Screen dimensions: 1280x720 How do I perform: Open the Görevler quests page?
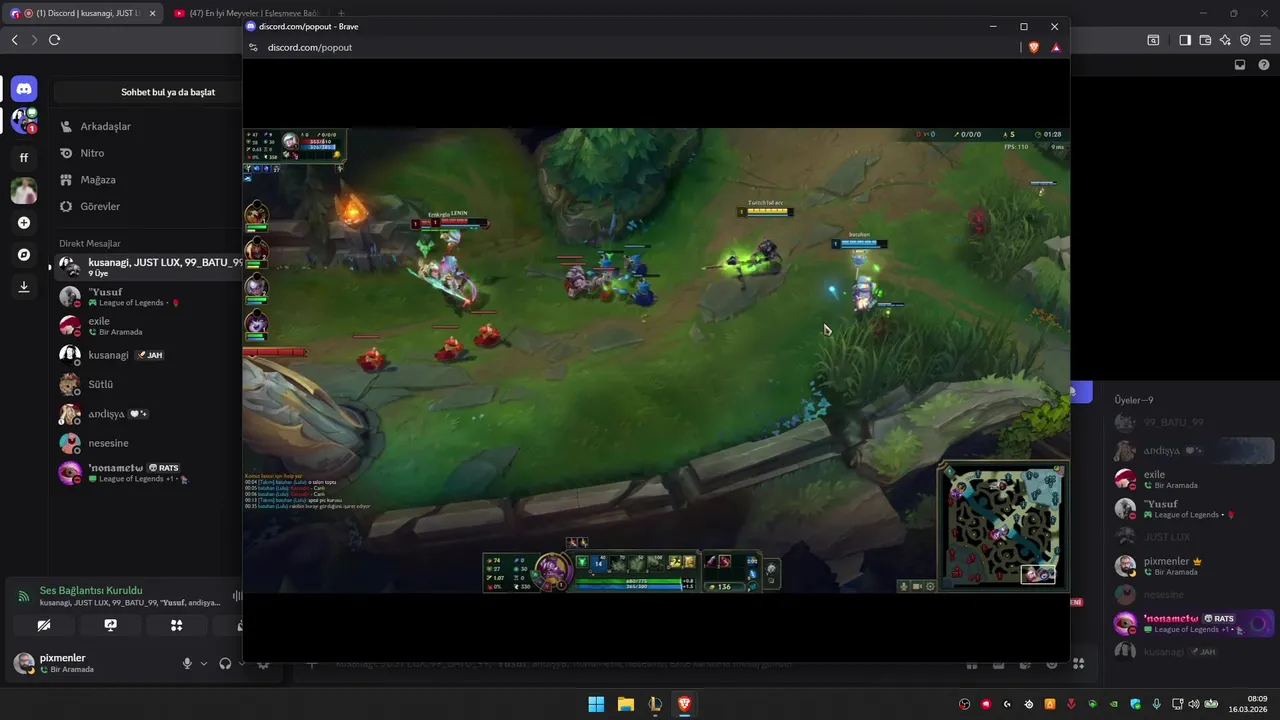click(148, 206)
